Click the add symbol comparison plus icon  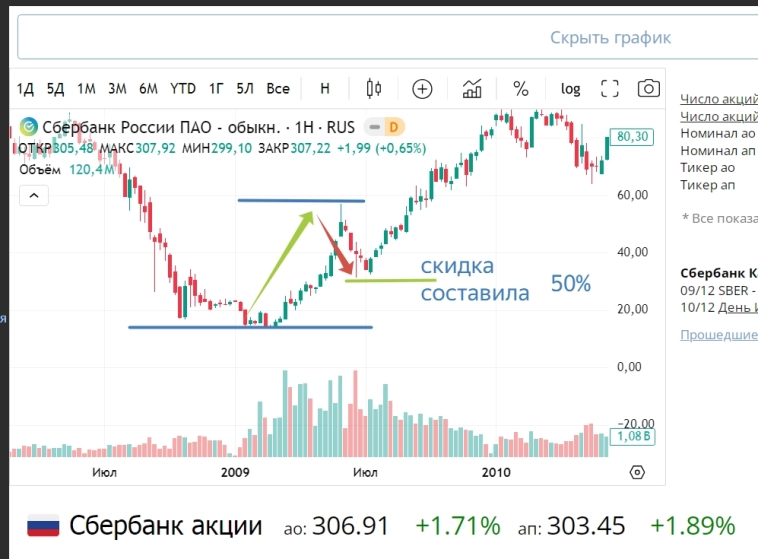(422, 88)
